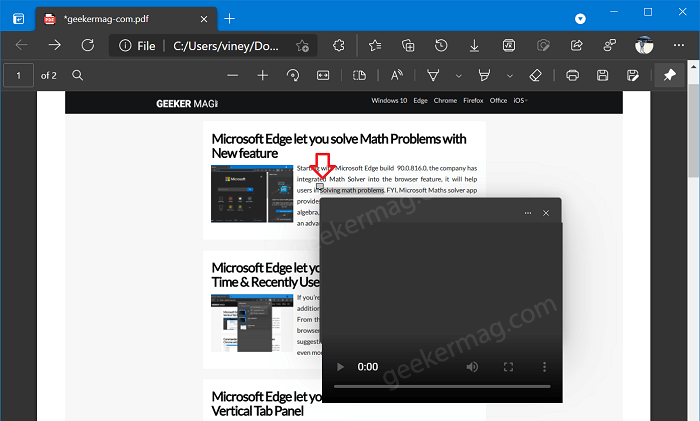
Task: Save PDF as a new file
Action: coord(633,75)
